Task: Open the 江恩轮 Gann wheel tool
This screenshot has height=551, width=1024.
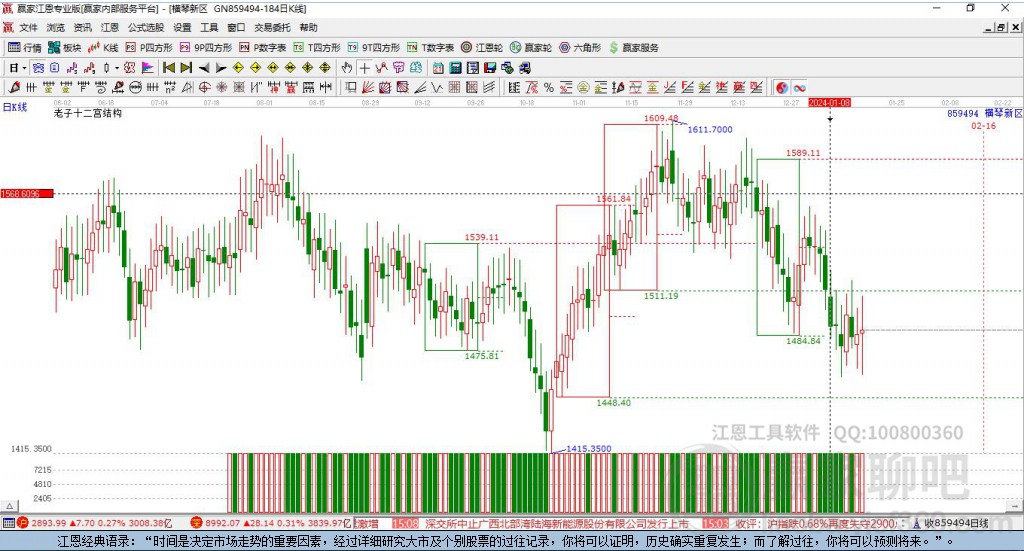Action: click(481, 48)
